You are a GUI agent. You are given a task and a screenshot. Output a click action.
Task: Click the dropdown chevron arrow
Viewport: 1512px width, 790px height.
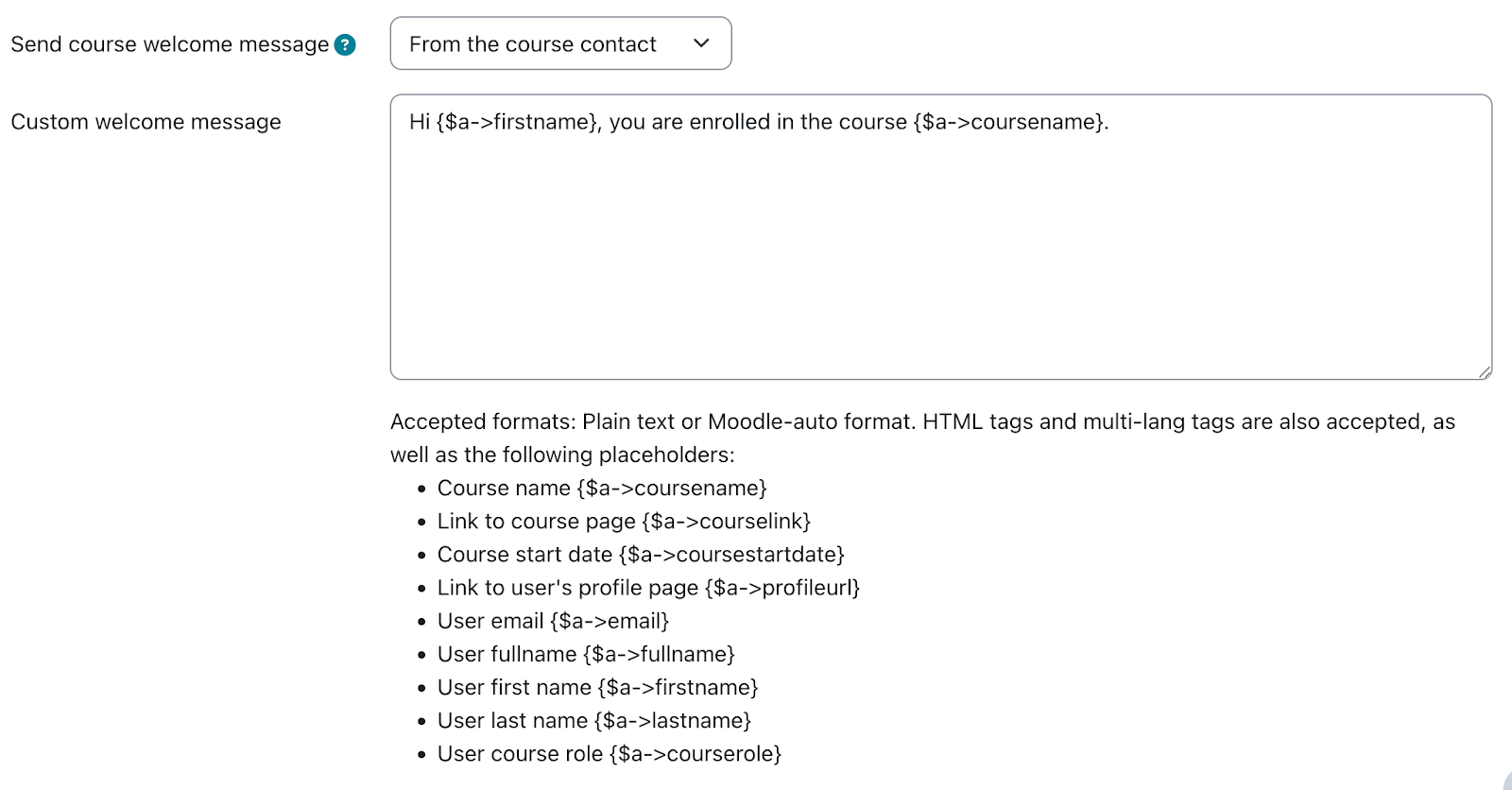[x=700, y=43]
